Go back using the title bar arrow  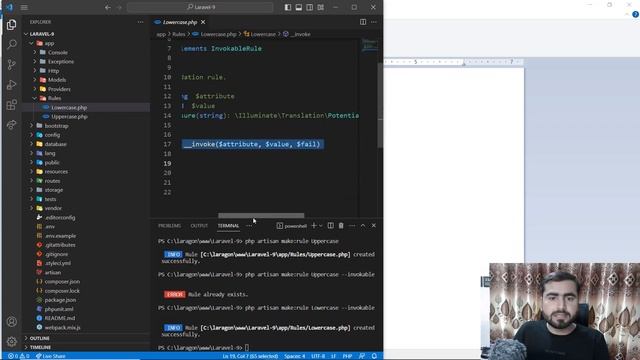pyautogui.click(x=108, y=7)
